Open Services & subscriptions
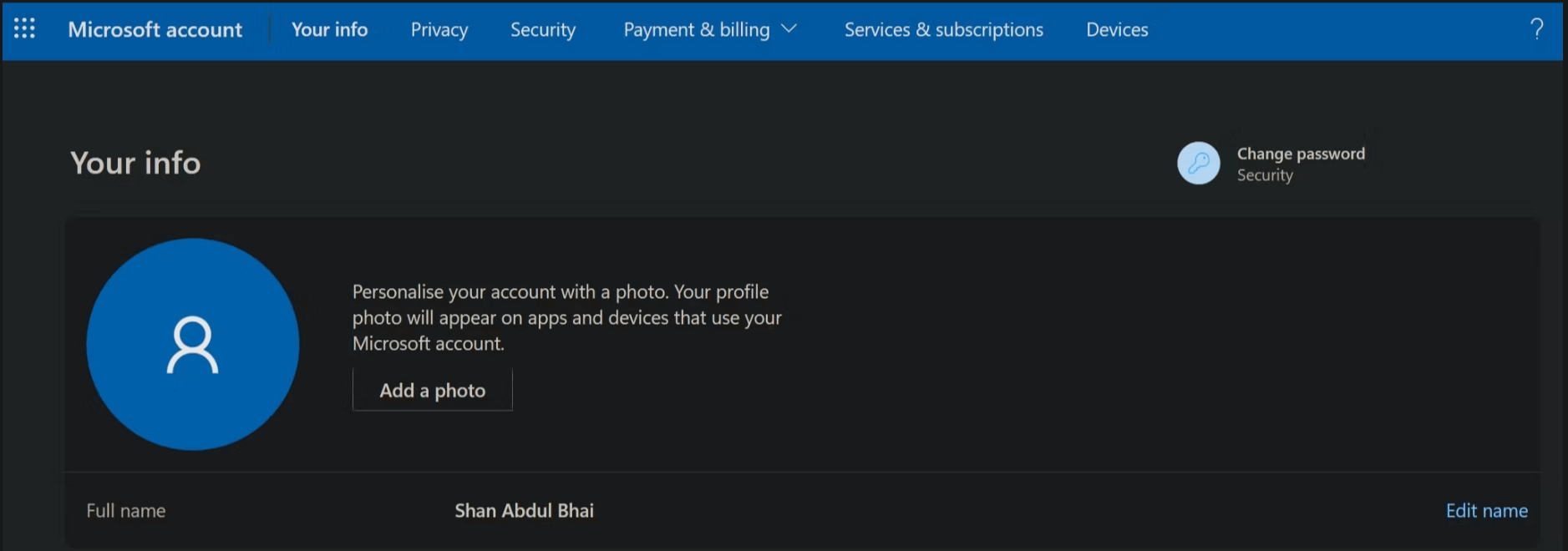 pos(943,30)
